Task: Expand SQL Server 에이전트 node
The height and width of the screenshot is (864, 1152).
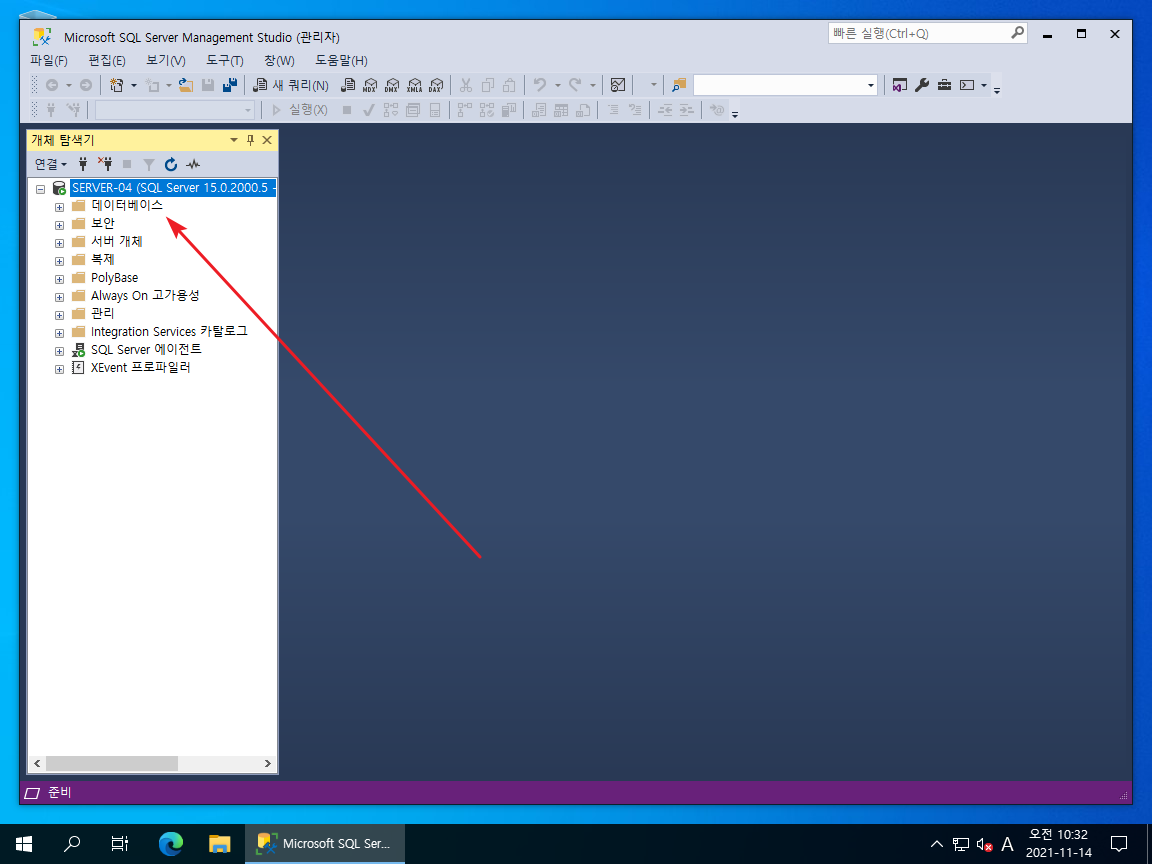Action: (60, 351)
